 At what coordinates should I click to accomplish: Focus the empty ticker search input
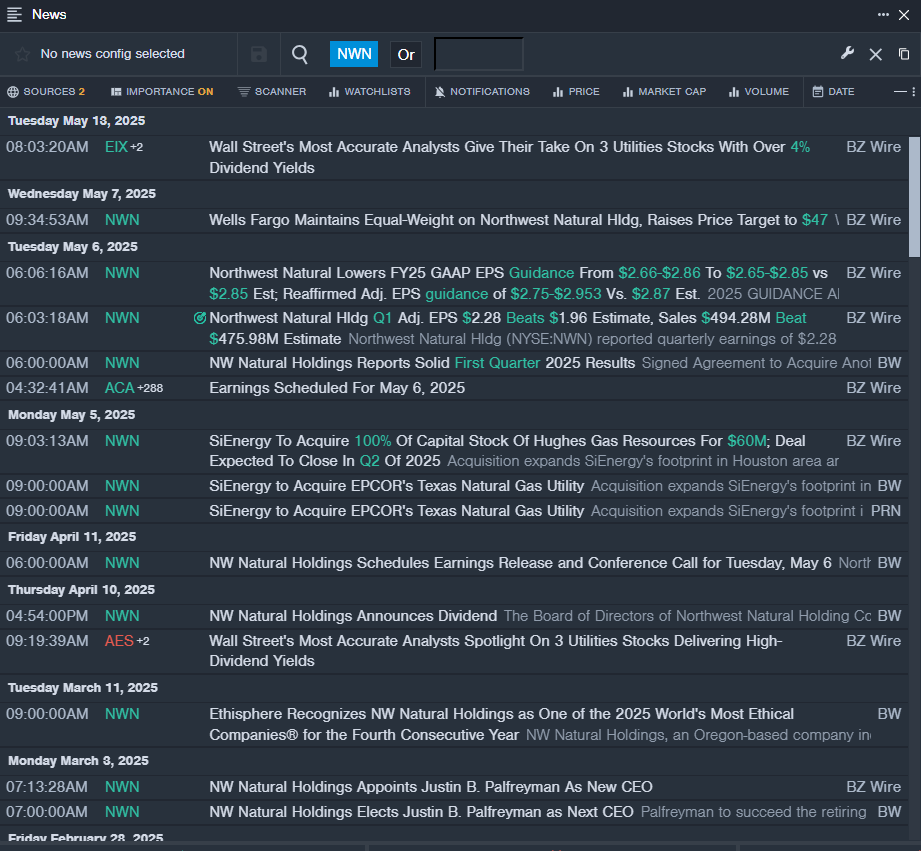tap(479, 54)
